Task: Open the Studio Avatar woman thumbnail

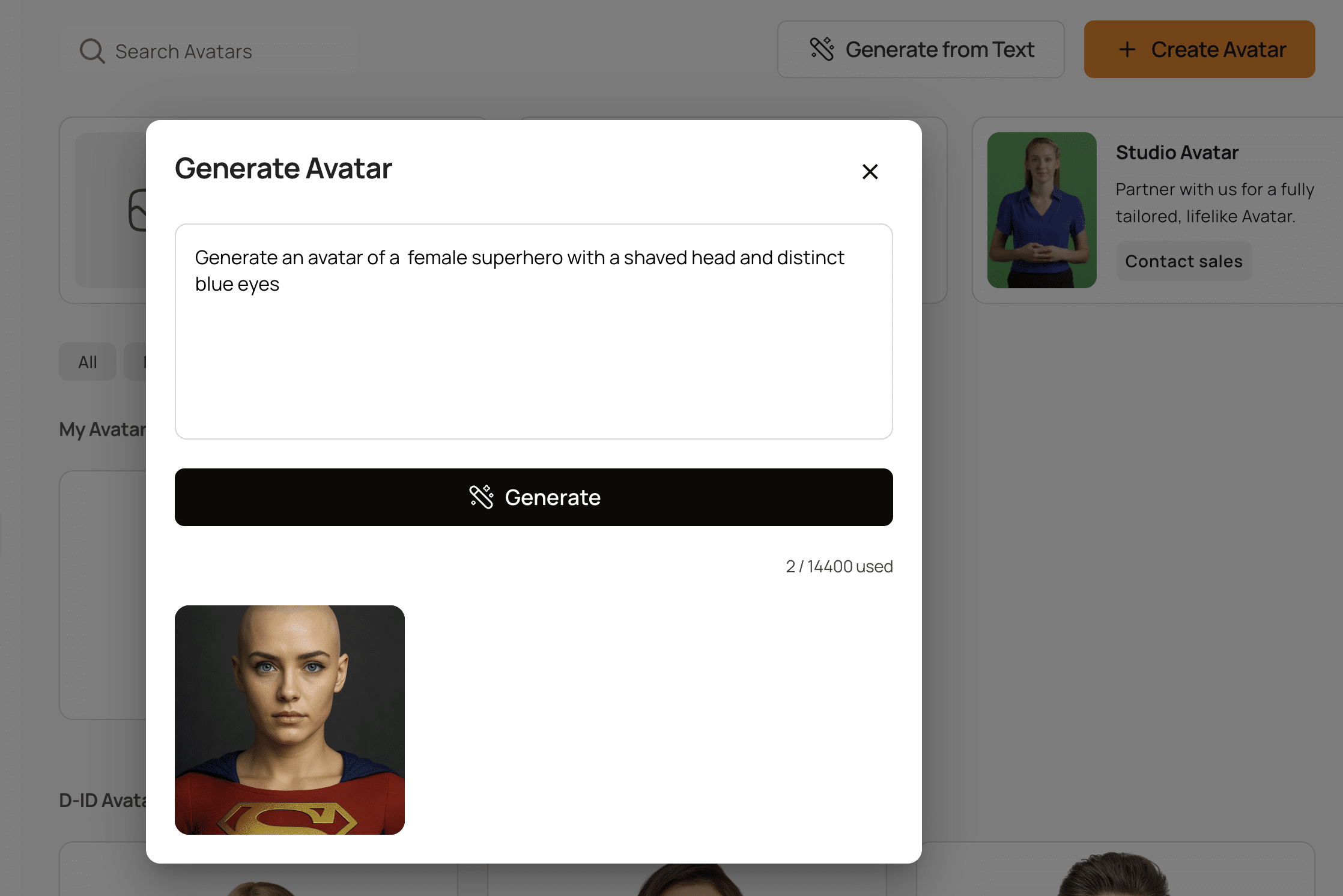Action: click(1041, 210)
